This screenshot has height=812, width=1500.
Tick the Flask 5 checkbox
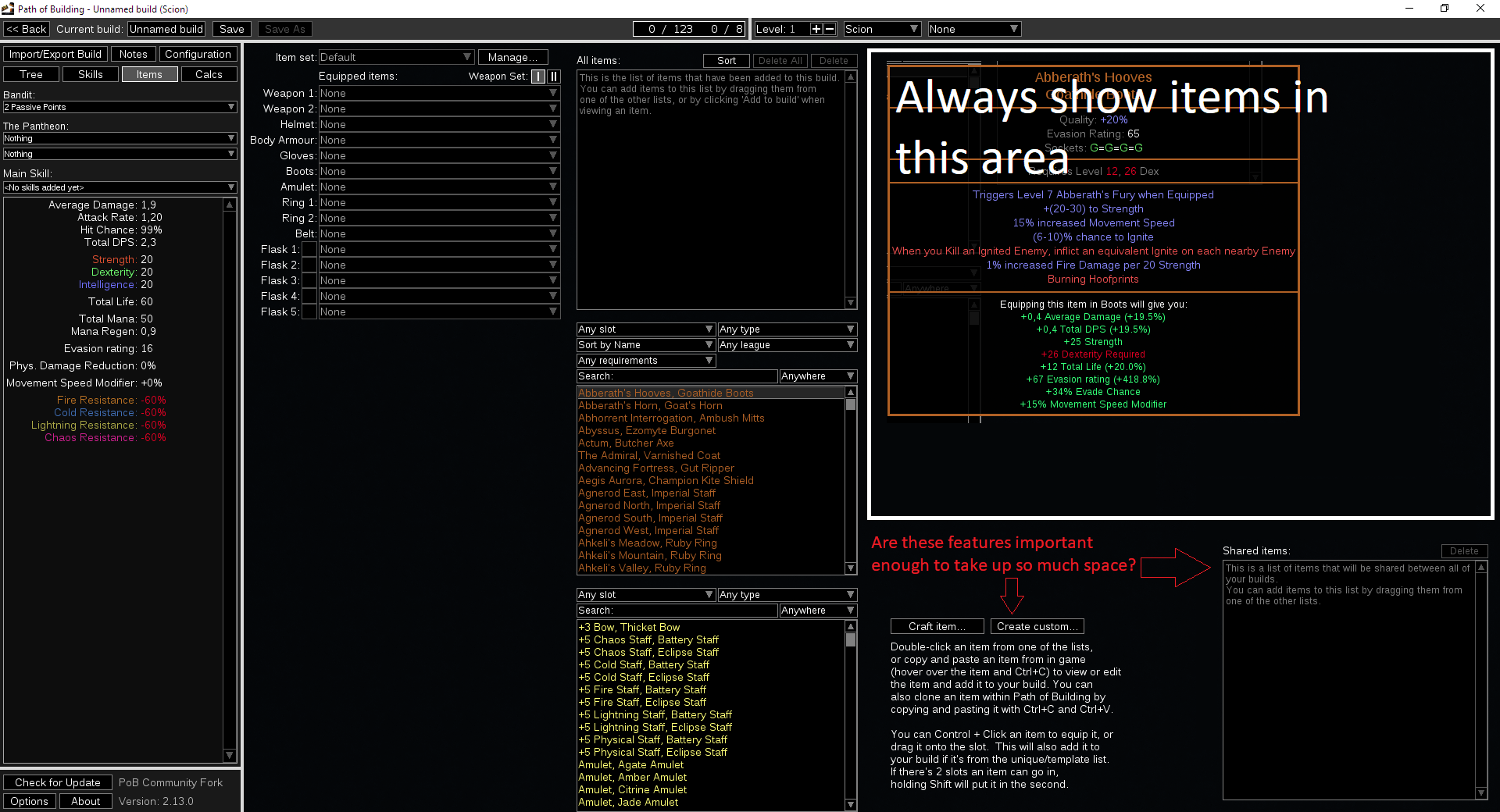coord(309,312)
